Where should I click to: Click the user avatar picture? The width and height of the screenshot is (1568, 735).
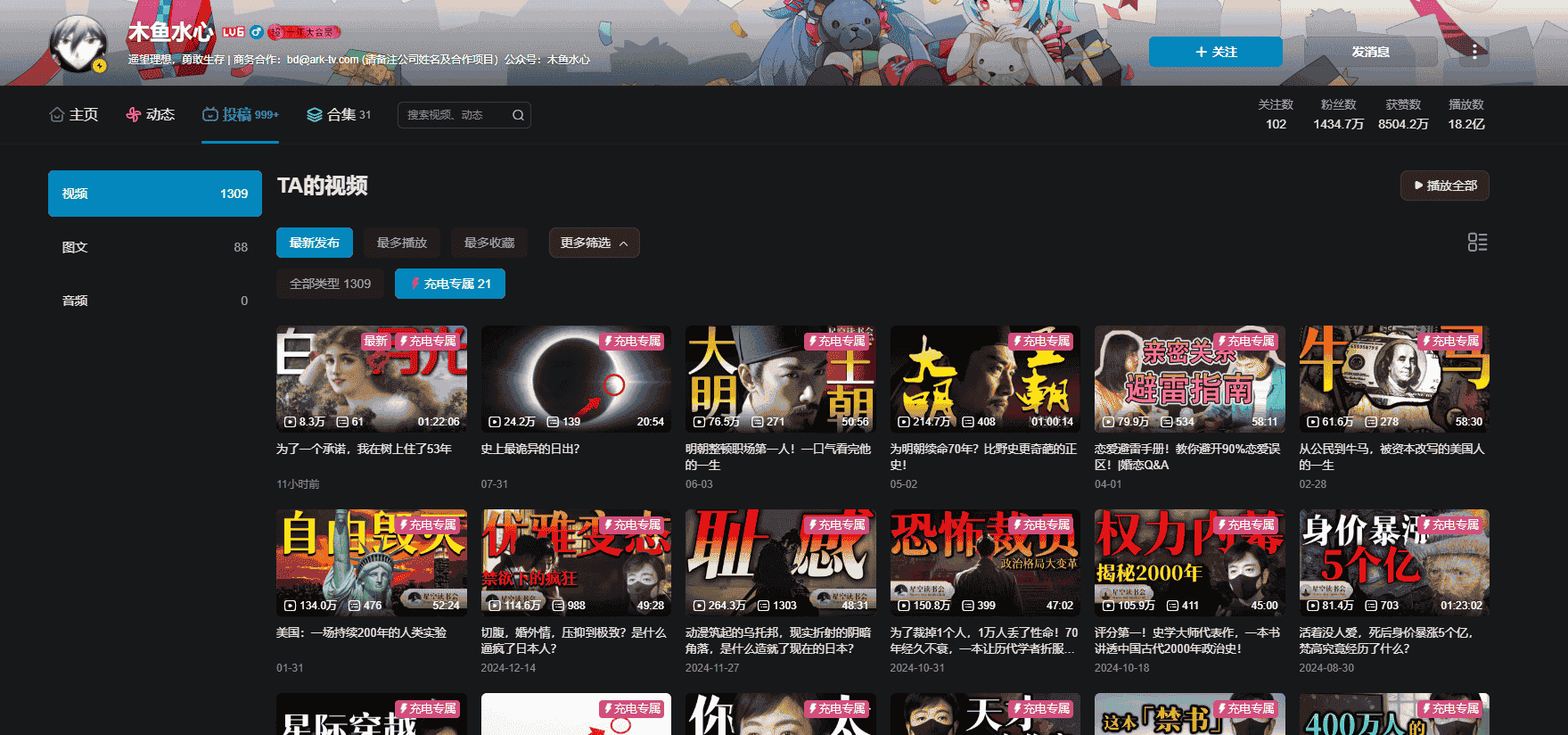78,45
